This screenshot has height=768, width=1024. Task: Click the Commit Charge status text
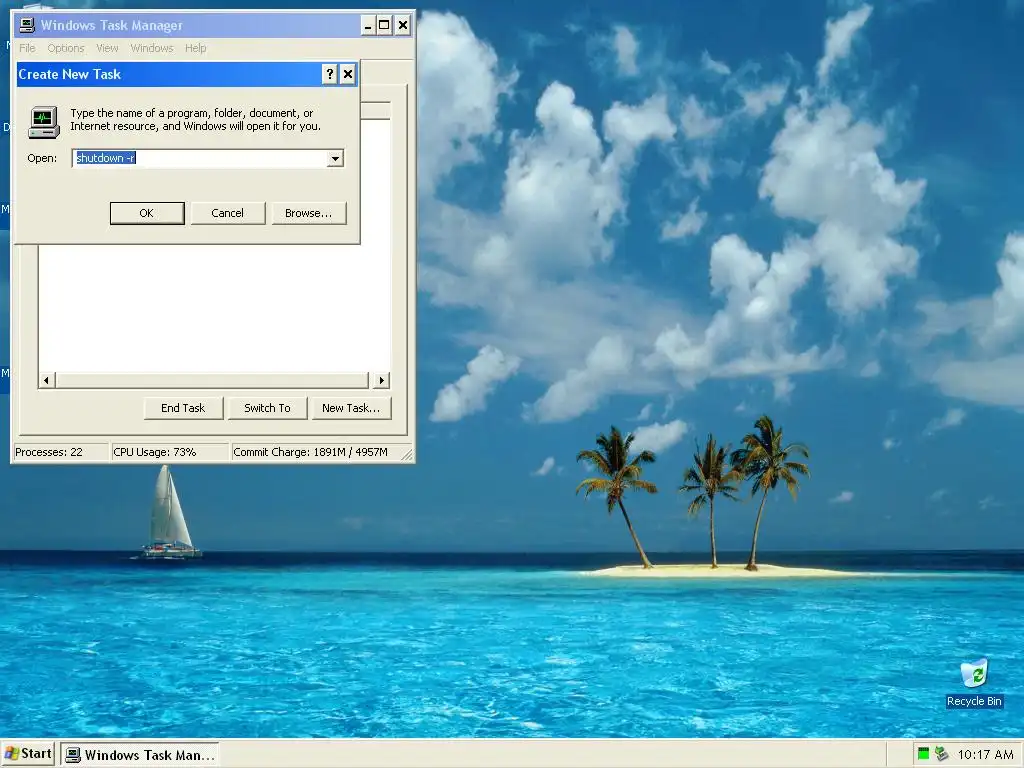(x=311, y=452)
